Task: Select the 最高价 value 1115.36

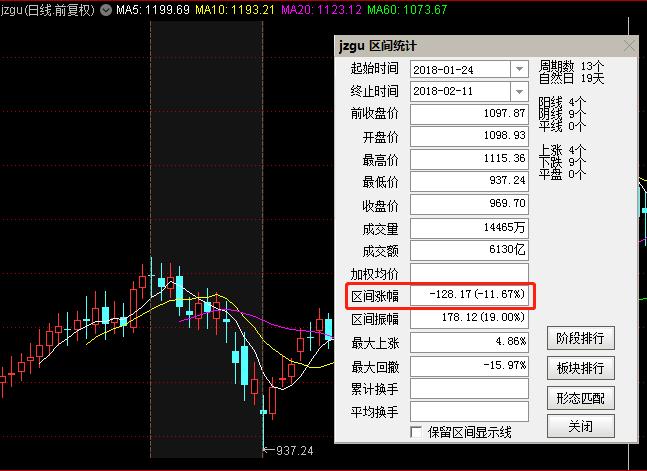Action: point(469,159)
